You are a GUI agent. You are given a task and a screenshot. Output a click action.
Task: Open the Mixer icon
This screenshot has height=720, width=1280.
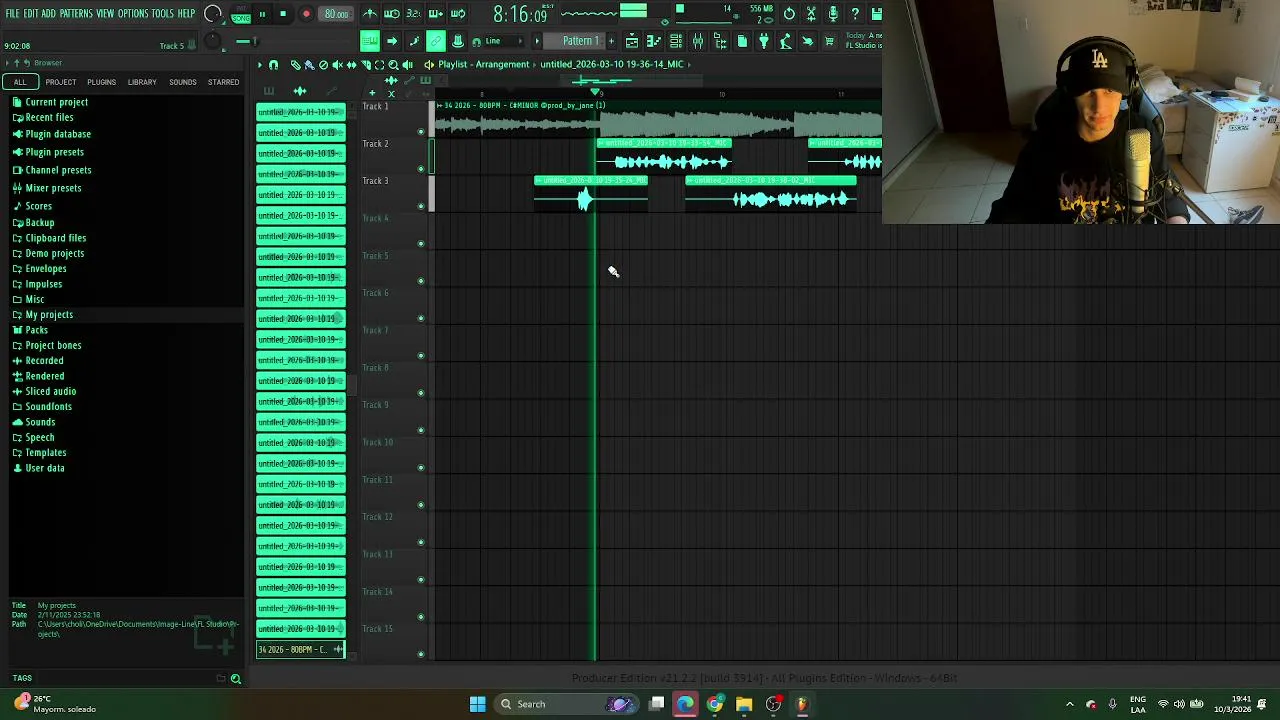(x=698, y=41)
